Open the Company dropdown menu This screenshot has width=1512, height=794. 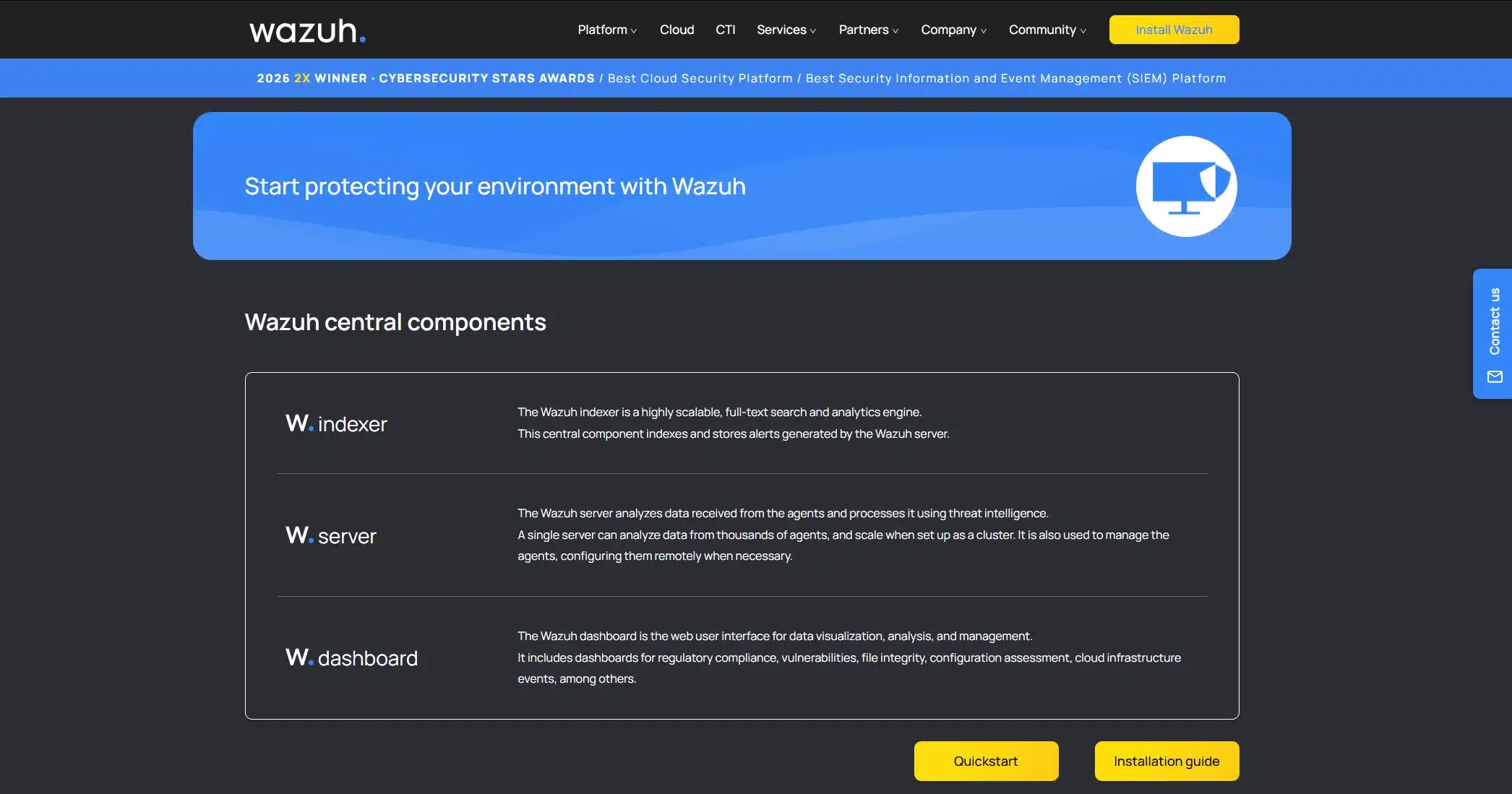click(x=953, y=30)
